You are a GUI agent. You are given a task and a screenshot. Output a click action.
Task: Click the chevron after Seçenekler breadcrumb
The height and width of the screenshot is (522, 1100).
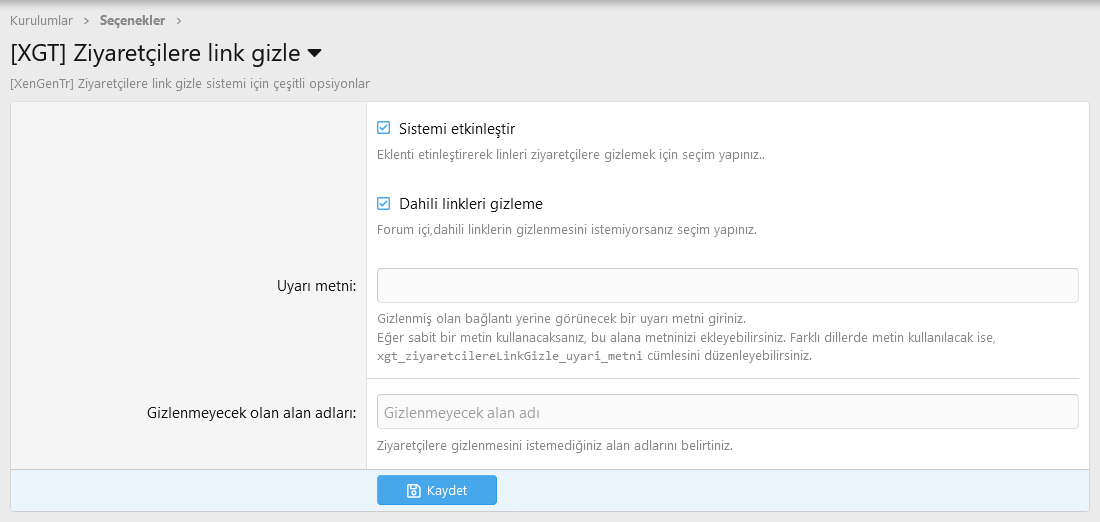tap(178, 20)
